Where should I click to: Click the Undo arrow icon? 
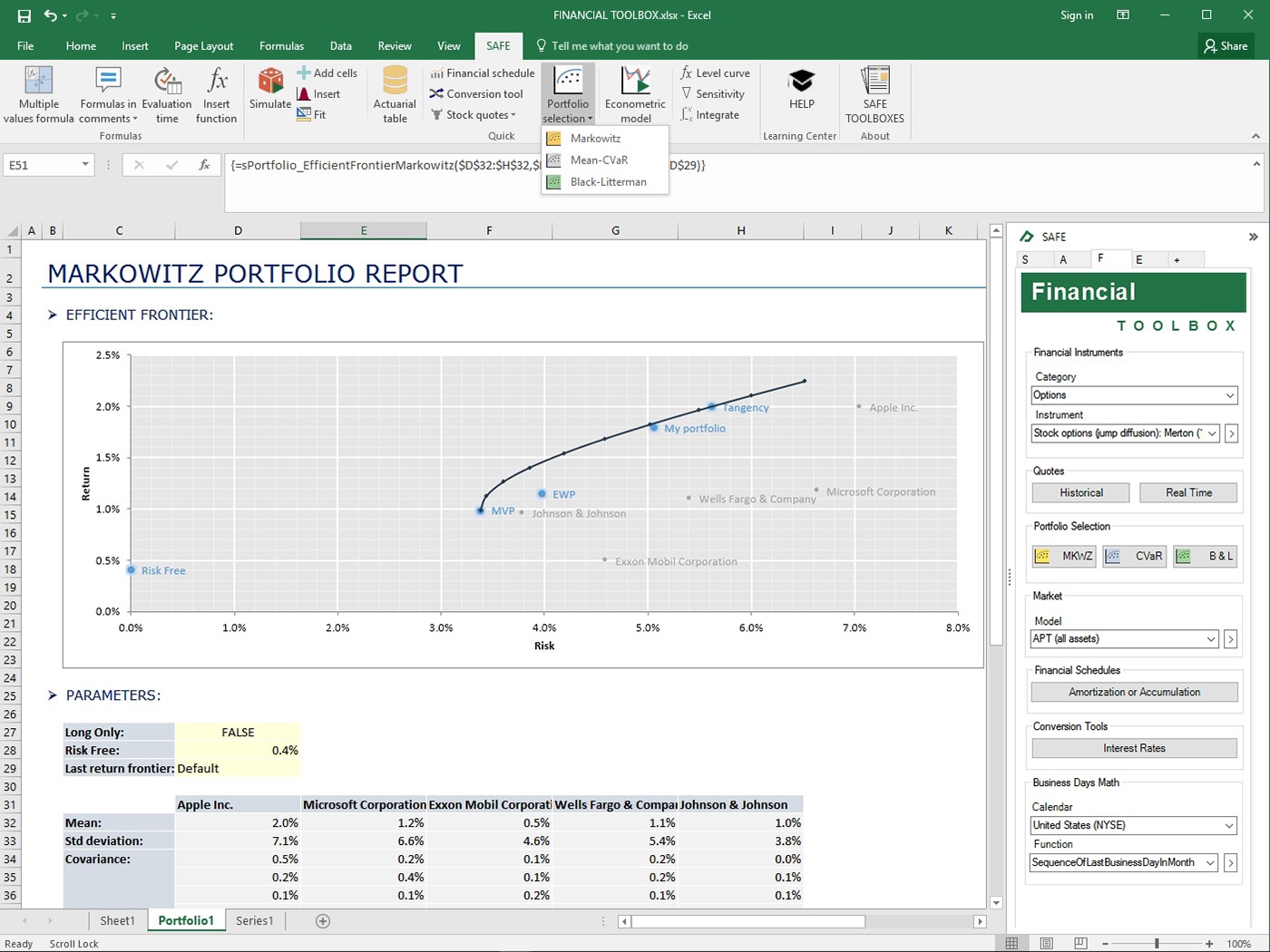coord(51,15)
